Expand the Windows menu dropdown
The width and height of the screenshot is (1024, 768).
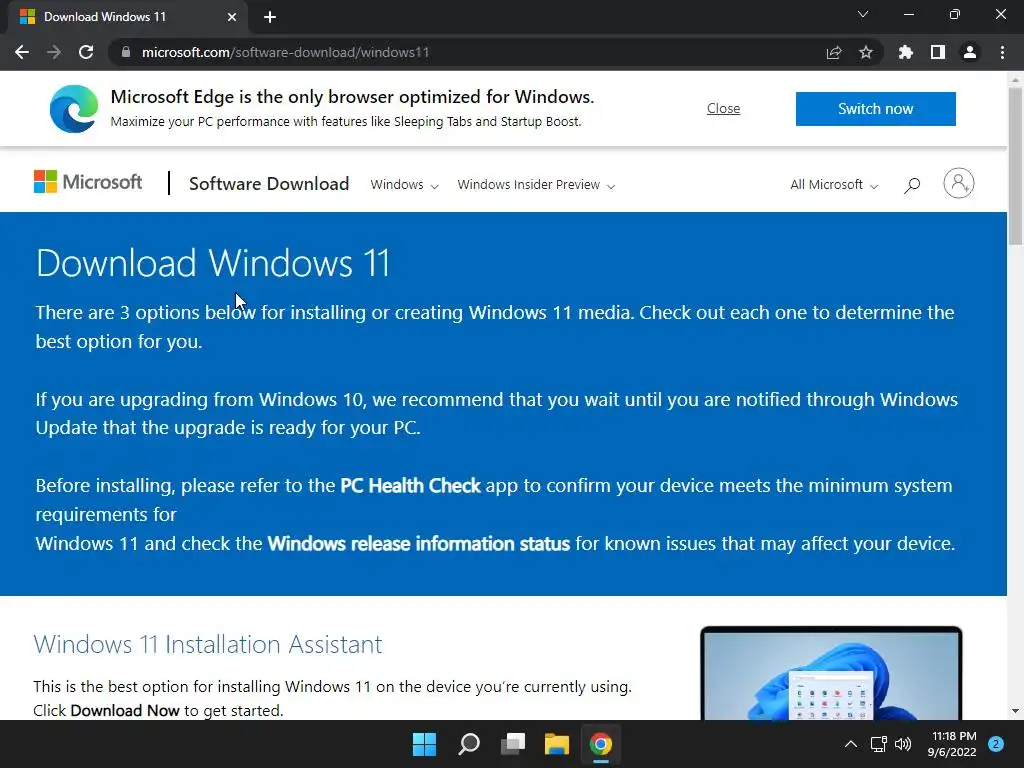click(x=404, y=185)
